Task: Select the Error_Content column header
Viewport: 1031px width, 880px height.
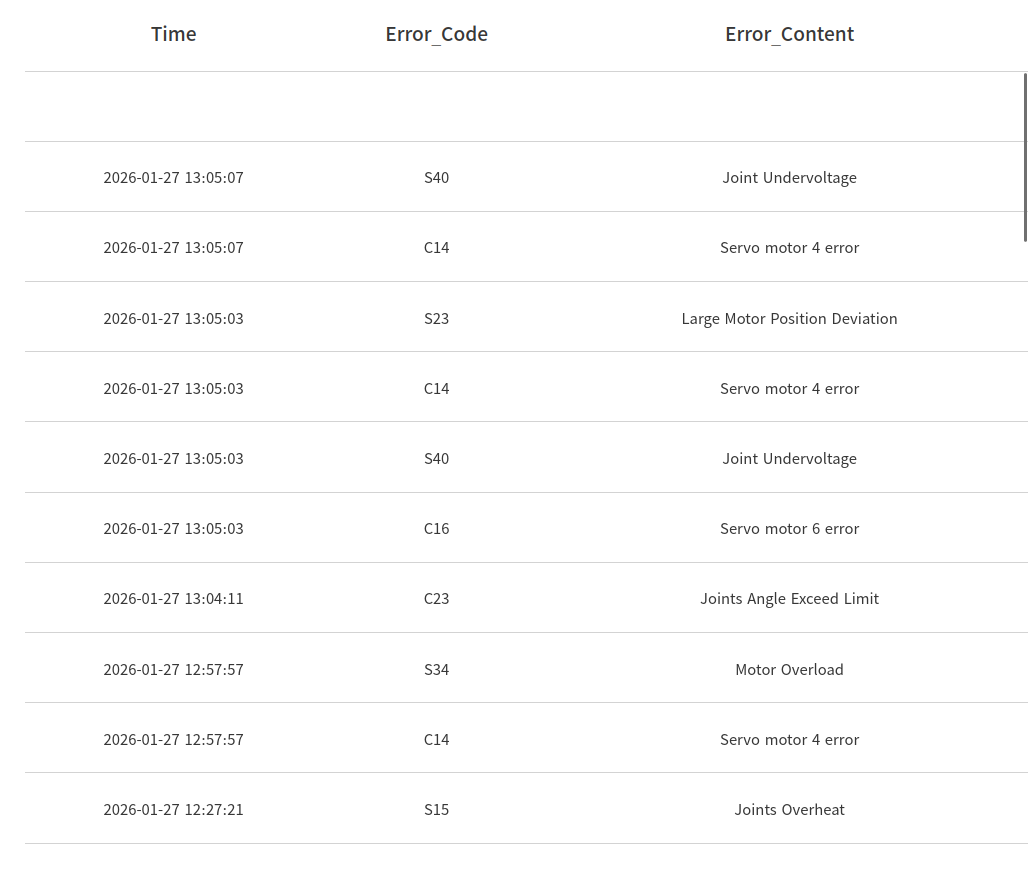Action: click(x=789, y=34)
